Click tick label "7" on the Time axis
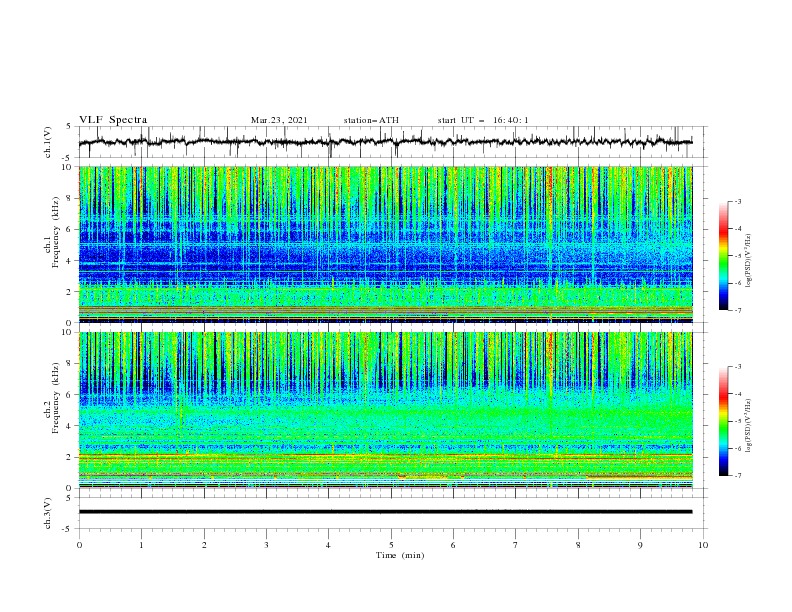The height and width of the screenshot is (612, 792). coord(516,545)
